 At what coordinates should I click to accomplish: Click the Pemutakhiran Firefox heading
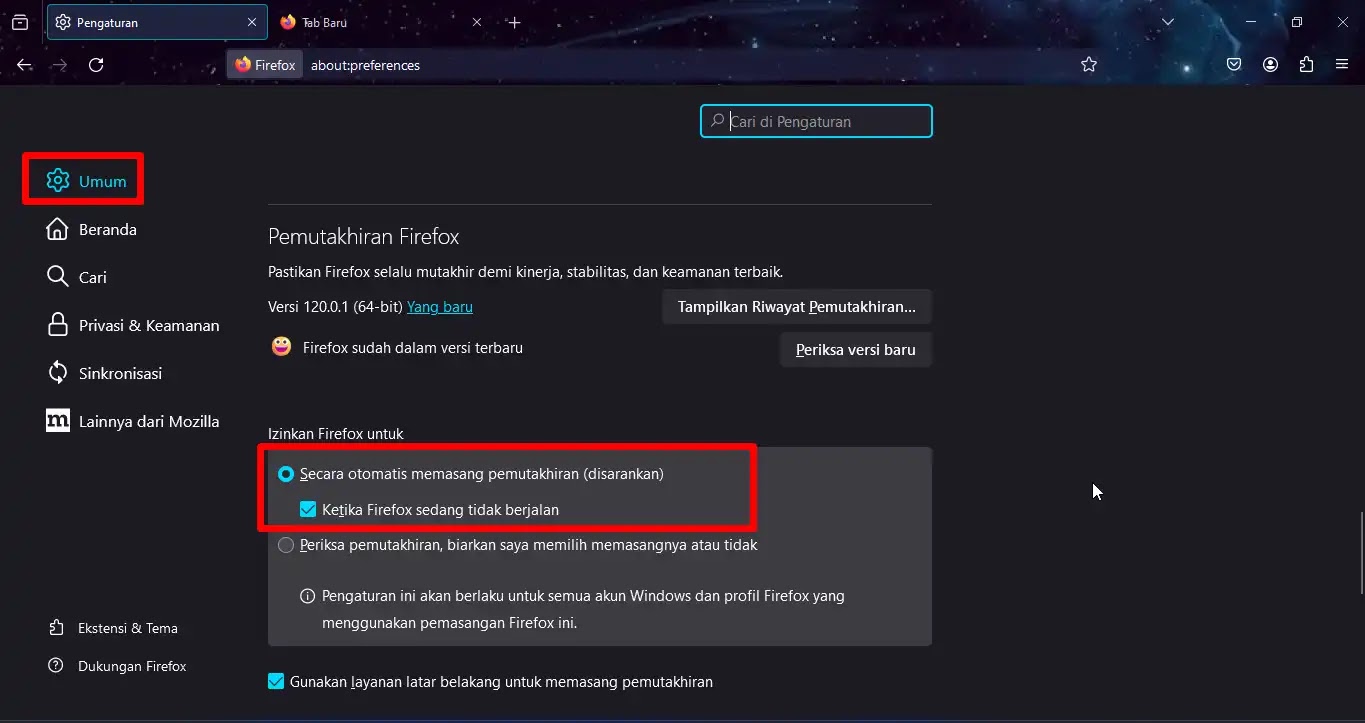point(364,237)
